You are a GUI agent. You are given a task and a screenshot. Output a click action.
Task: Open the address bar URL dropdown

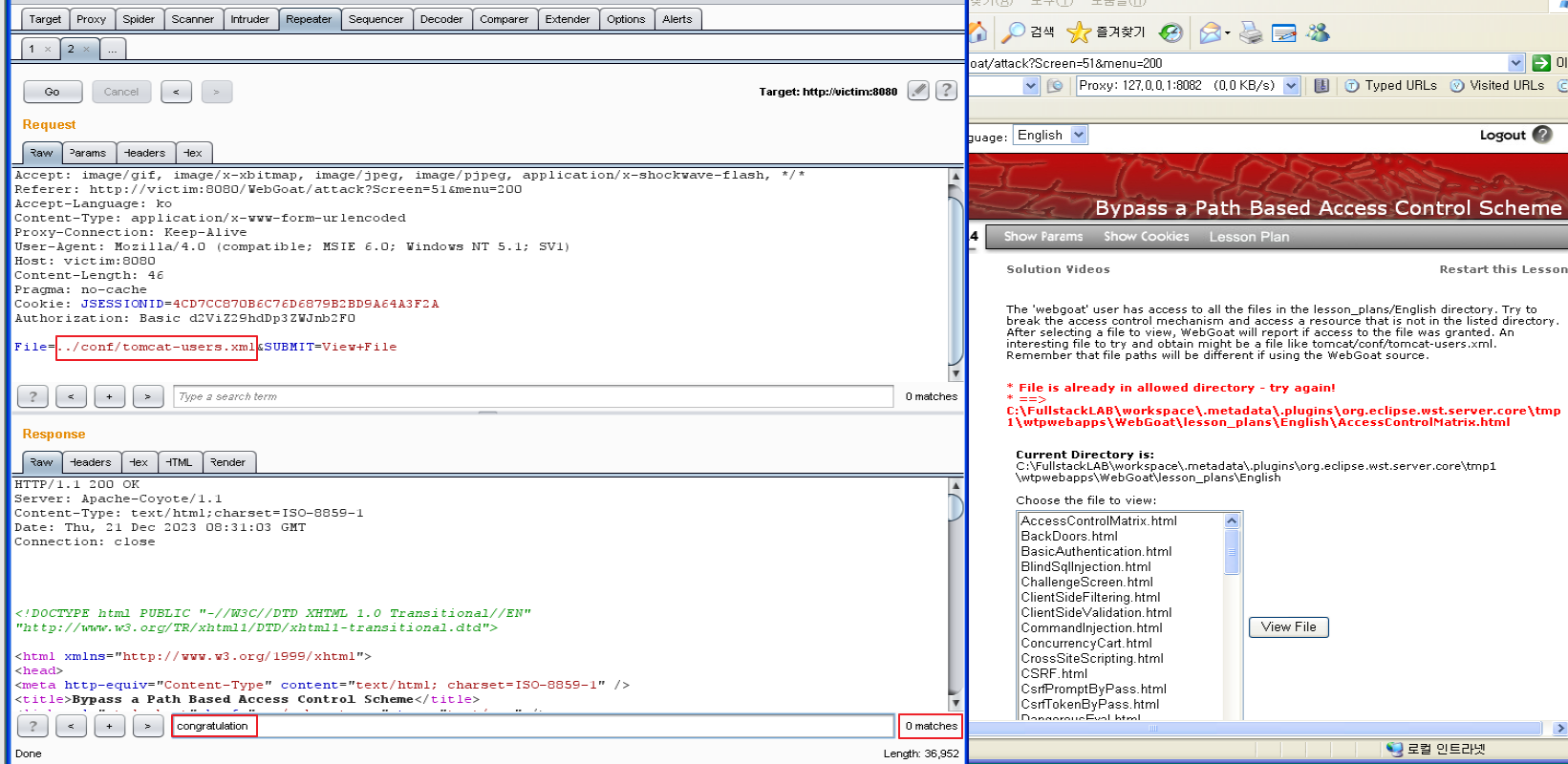tap(1515, 63)
